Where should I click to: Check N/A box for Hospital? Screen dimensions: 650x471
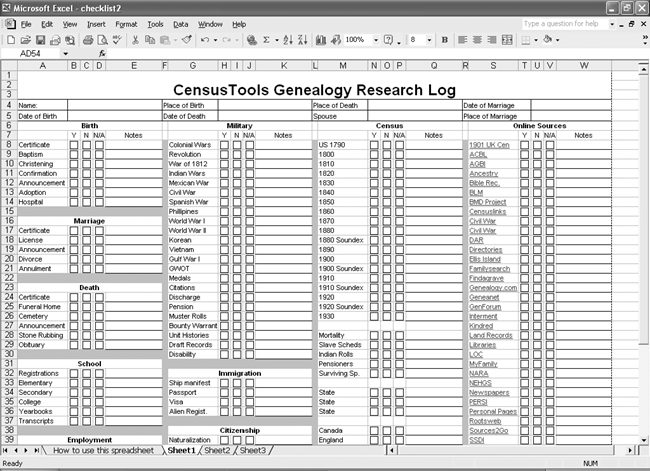click(99, 202)
